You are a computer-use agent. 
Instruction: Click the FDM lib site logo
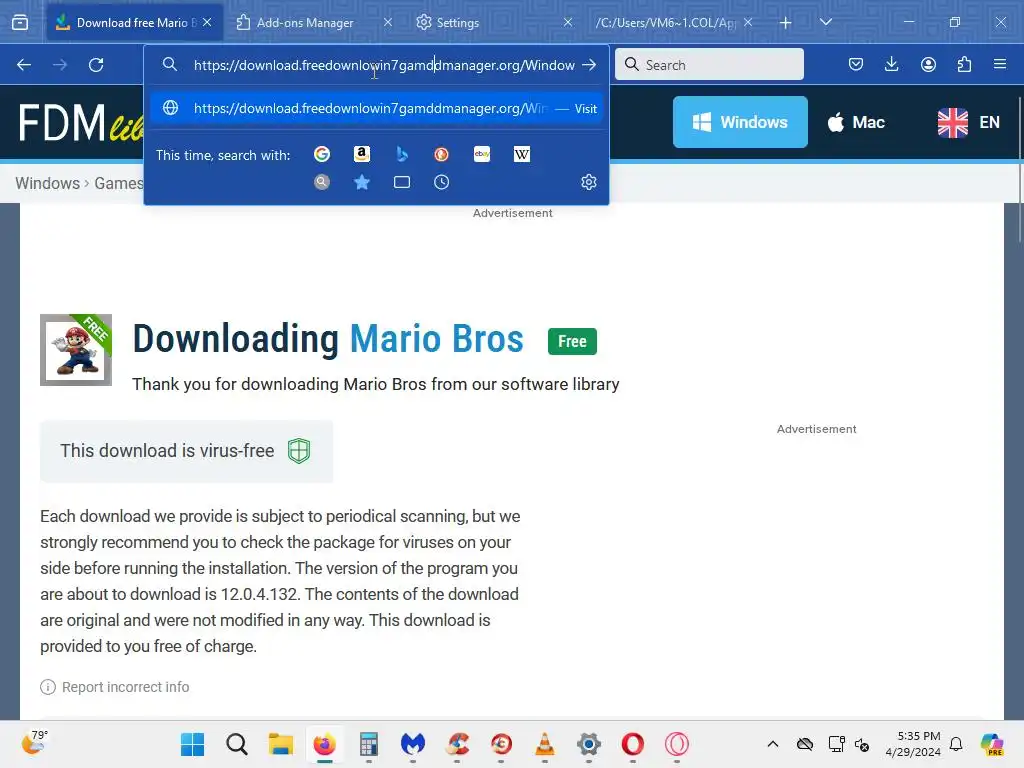tap(81, 123)
